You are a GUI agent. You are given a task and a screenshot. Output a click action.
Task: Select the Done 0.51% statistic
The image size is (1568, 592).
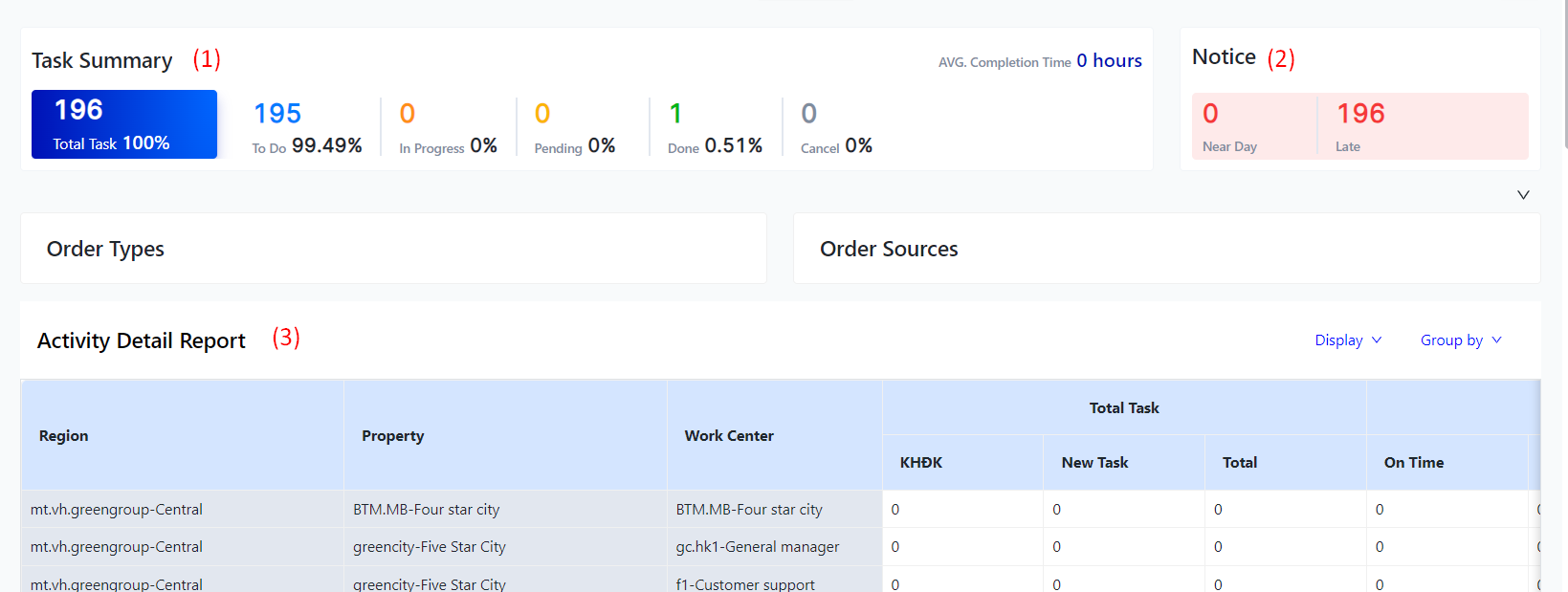pyautogui.click(x=714, y=128)
